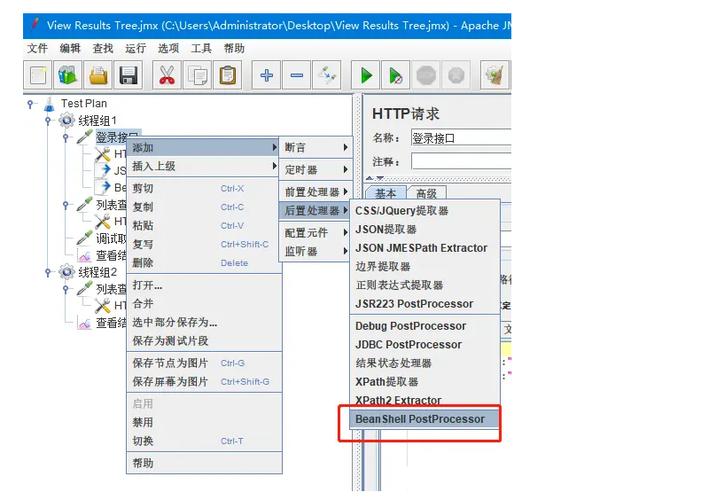The height and width of the screenshot is (500, 701).
Task: Open the 前置处理器 submenu
Action: pyautogui.click(x=316, y=192)
